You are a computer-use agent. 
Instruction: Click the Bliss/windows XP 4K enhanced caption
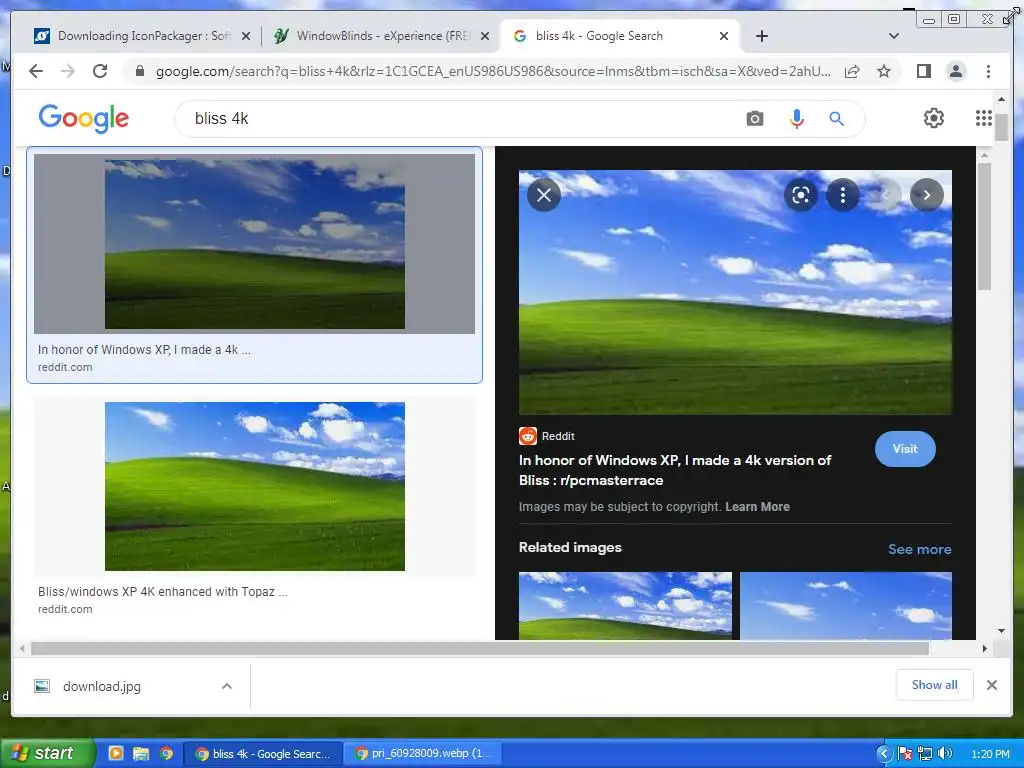tap(163, 592)
